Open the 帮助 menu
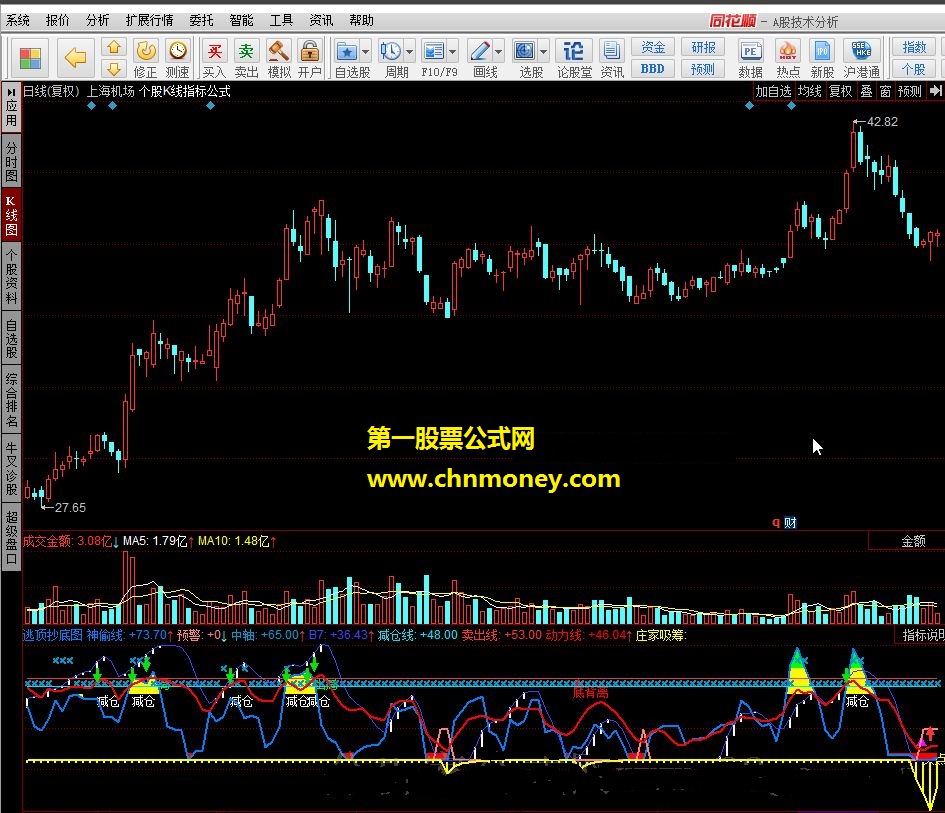945x813 pixels. (x=362, y=20)
